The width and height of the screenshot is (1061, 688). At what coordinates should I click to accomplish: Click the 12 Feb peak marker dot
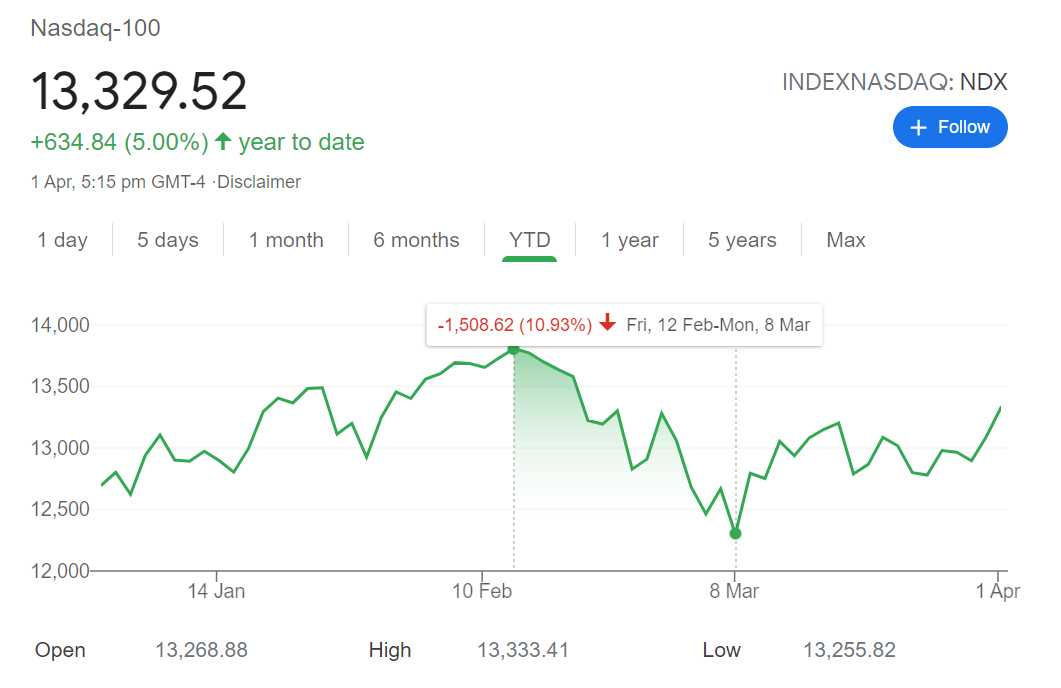[x=514, y=349]
